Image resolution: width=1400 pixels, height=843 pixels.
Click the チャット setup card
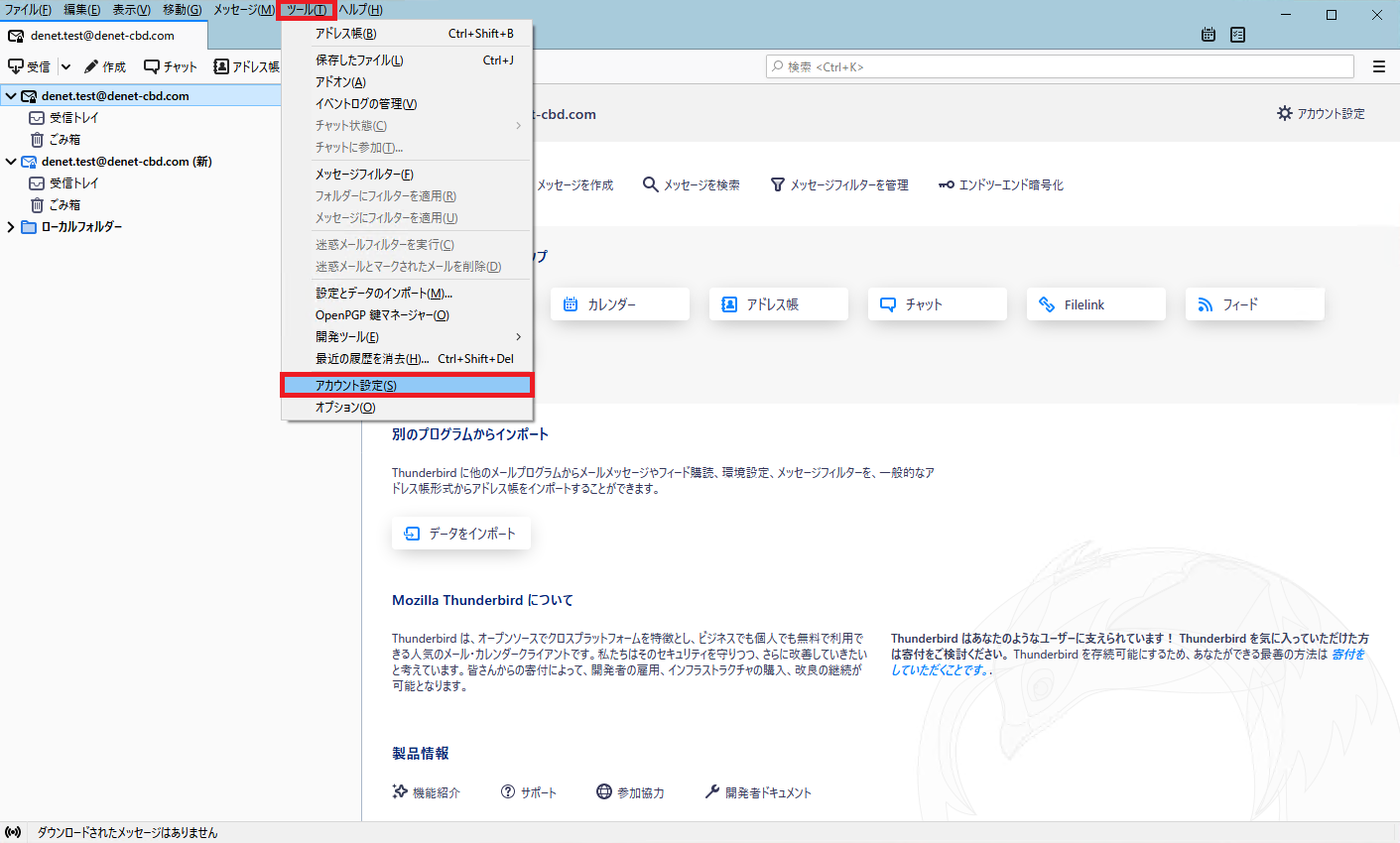coord(938,304)
